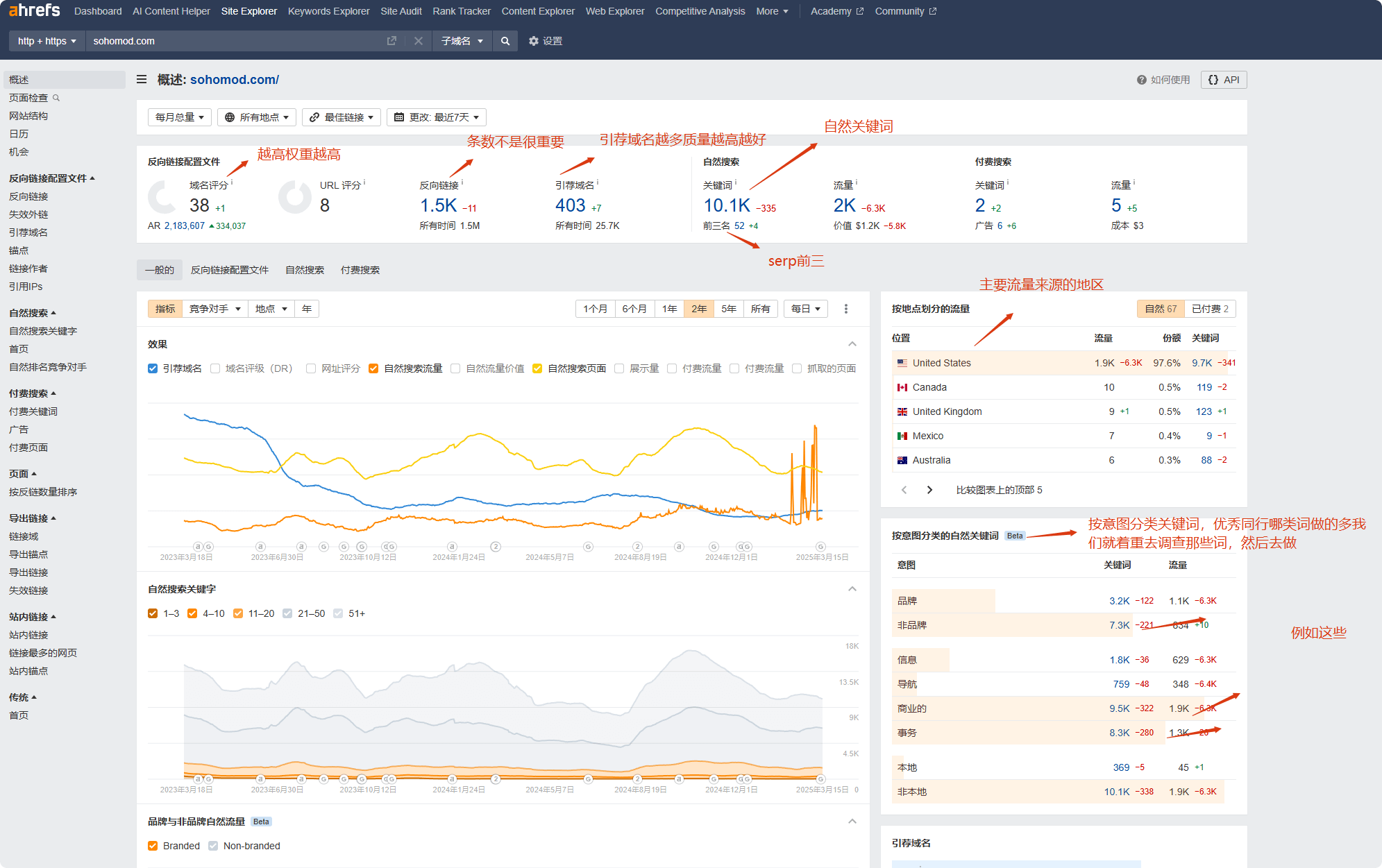Viewport: 1382px width, 868px height.
Task: Toggle the orange 1–3 ranking swatch
Action: pyautogui.click(x=153, y=613)
